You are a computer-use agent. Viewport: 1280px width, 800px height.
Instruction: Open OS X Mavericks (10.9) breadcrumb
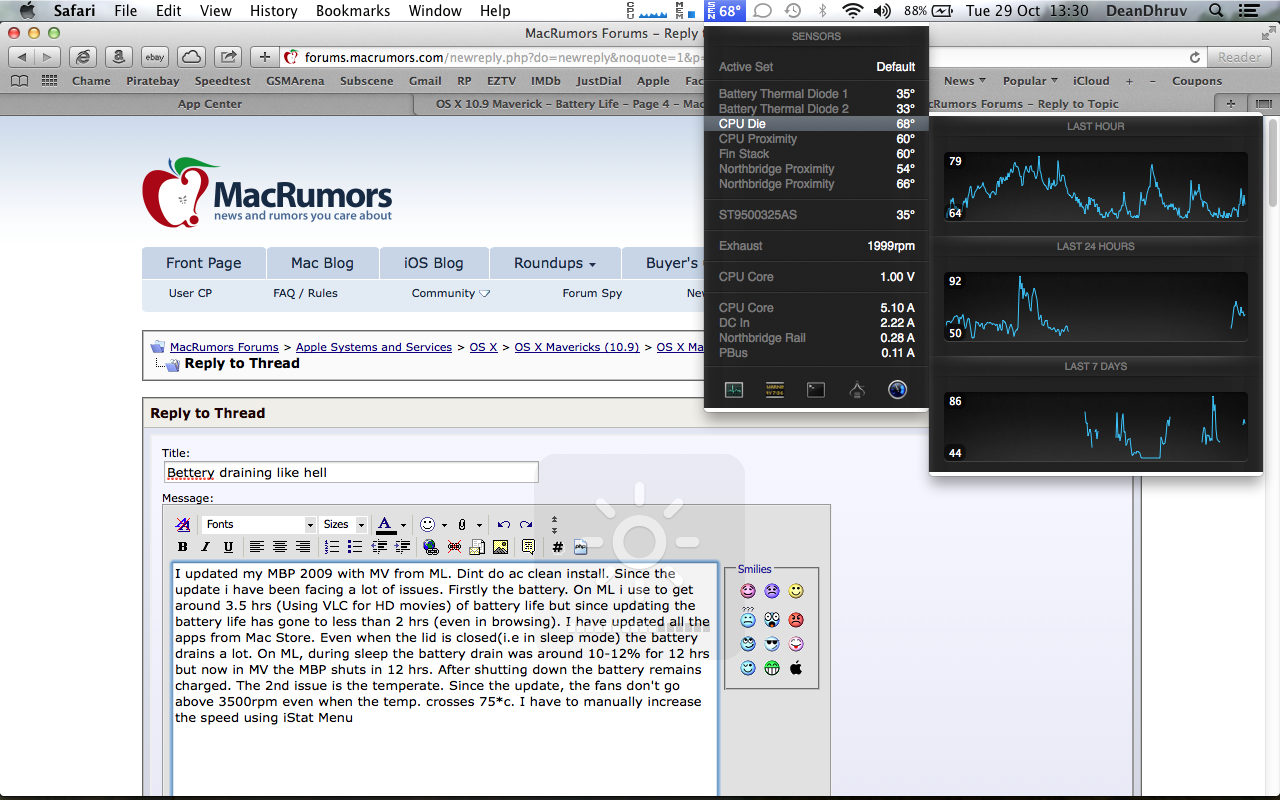point(577,347)
